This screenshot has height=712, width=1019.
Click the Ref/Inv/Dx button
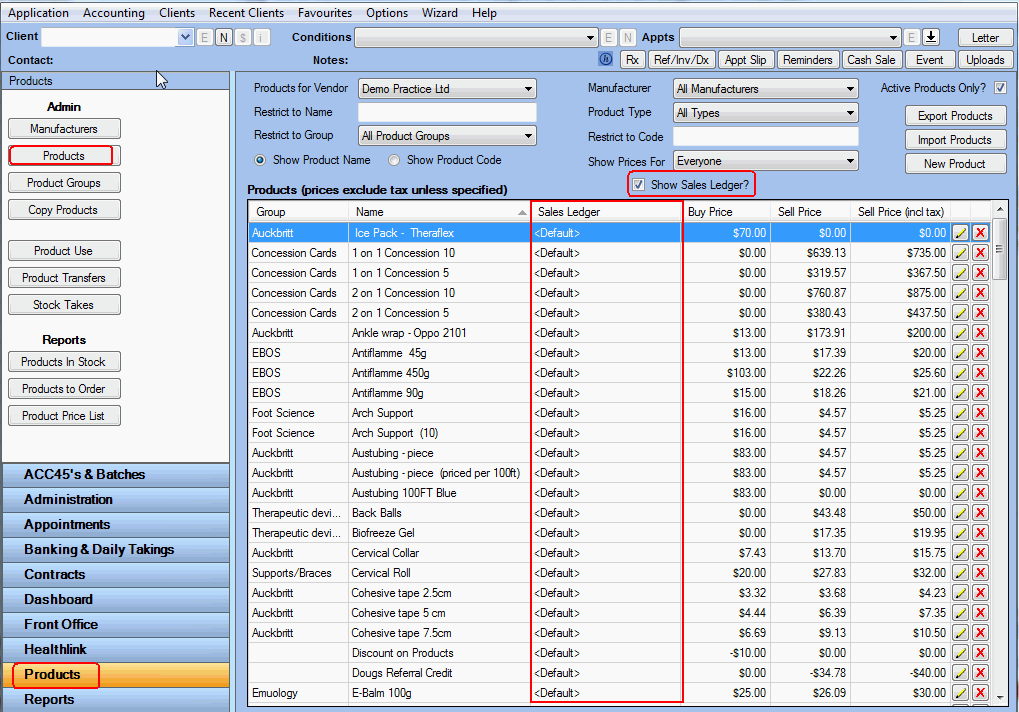point(681,60)
